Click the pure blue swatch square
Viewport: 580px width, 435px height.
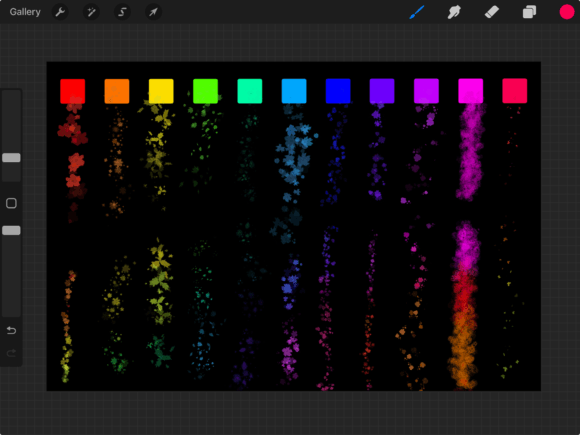click(x=338, y=91)
